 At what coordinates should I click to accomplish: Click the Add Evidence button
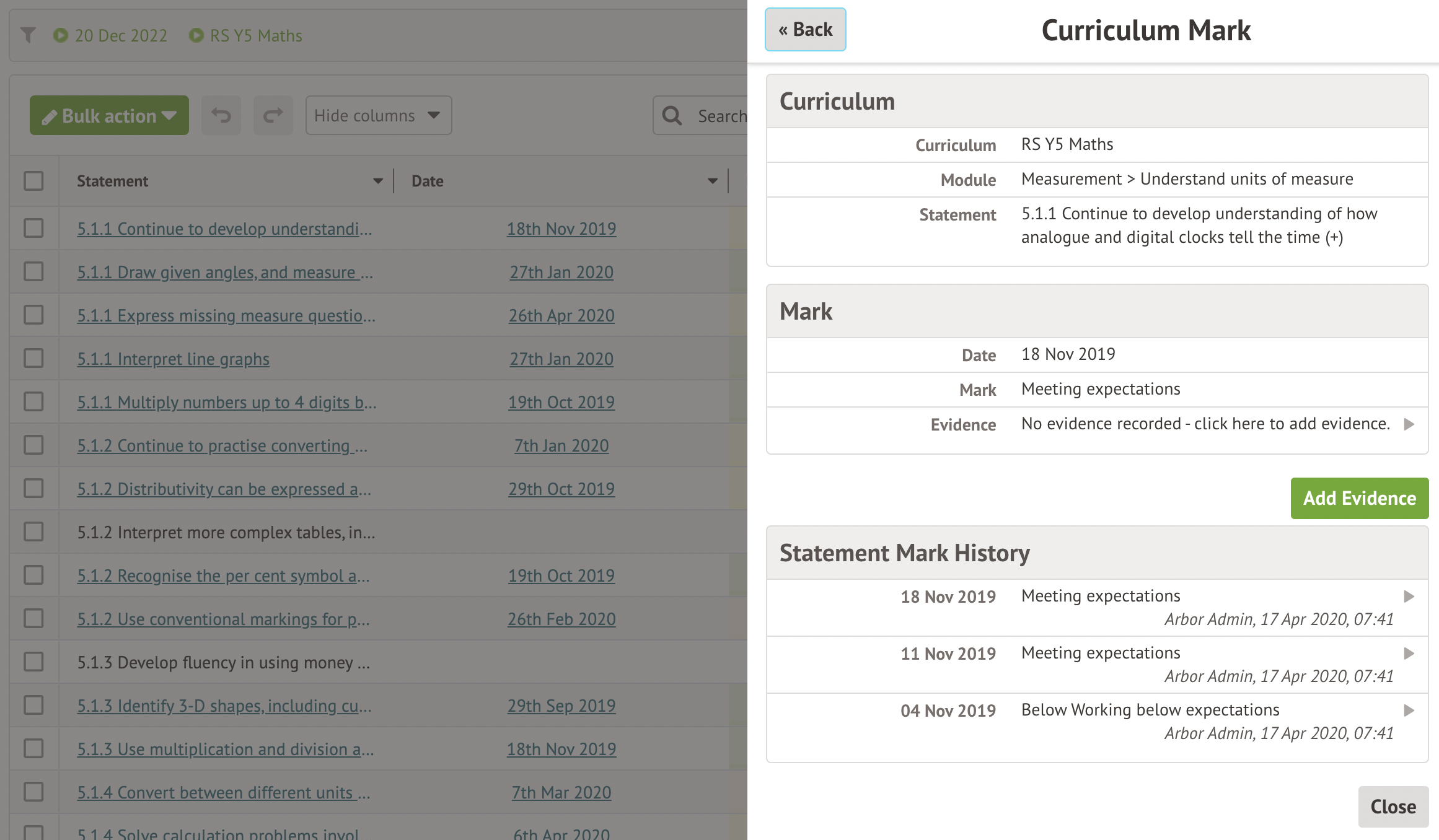tap(1358, 498)
